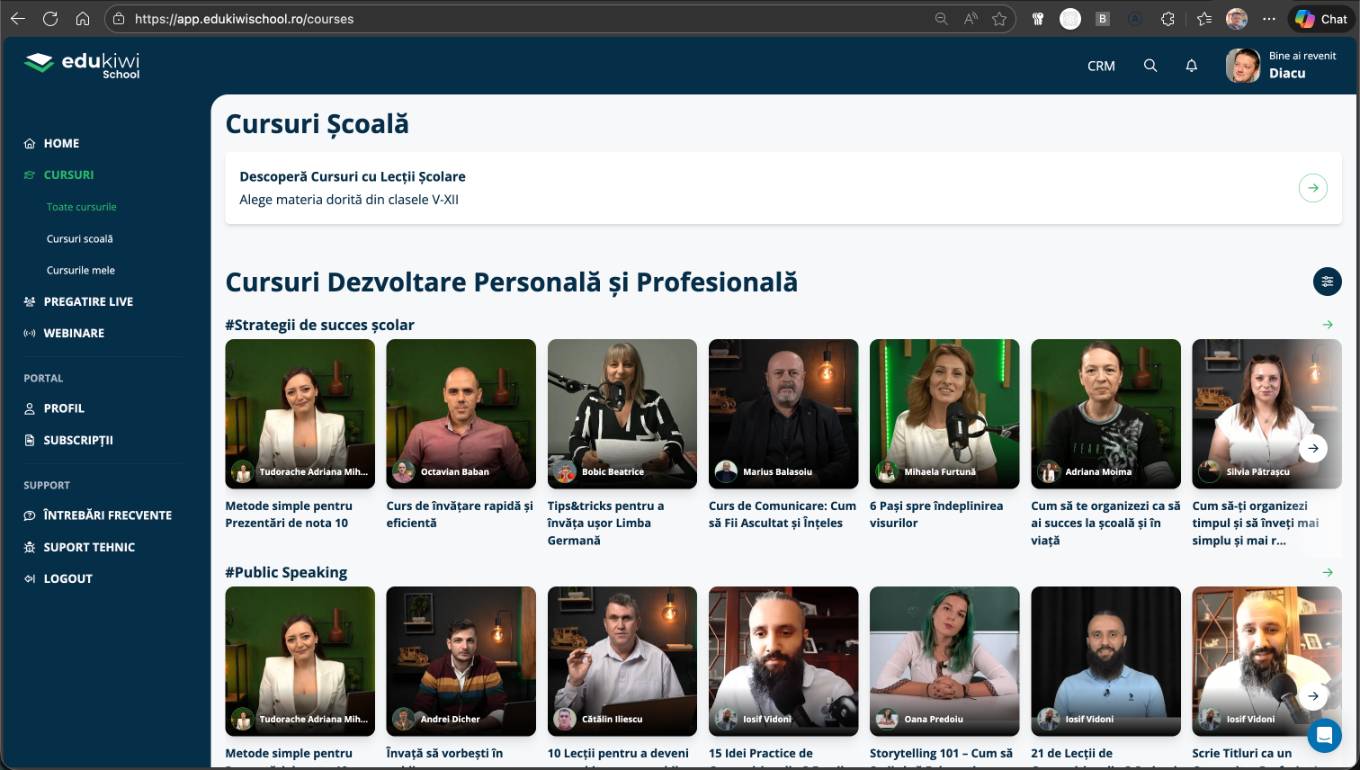Open SUBSCRIPȚII in the sidebar
The width and height of the screenshot is (1360, 770).
78,440
